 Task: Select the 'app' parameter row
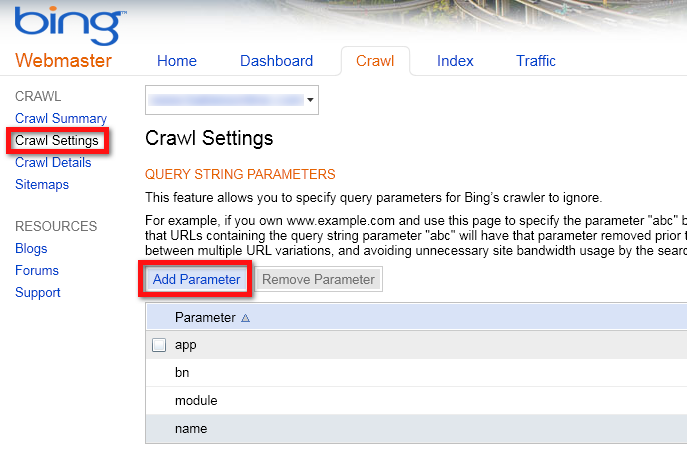pyautogui.click(x=416, y=345)
